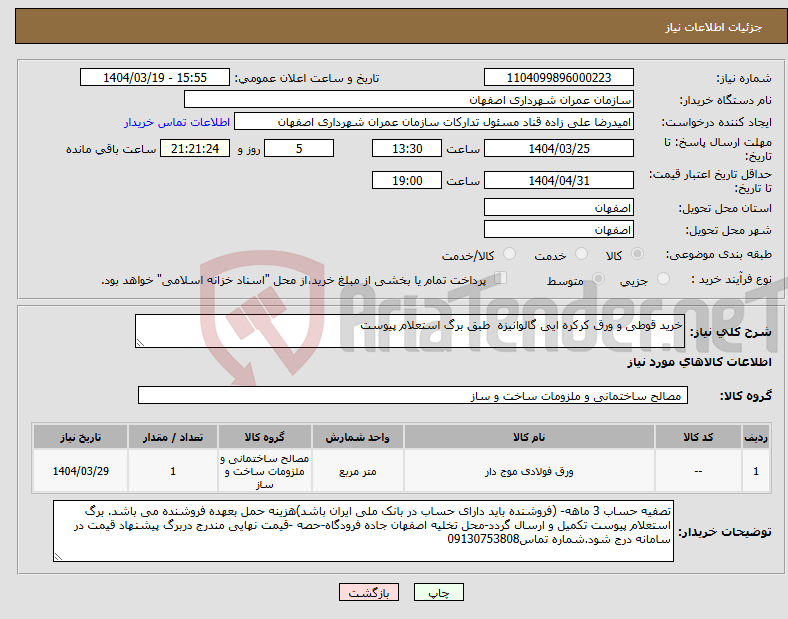Click the واحد شمارش column header

[x=357, y=437]
